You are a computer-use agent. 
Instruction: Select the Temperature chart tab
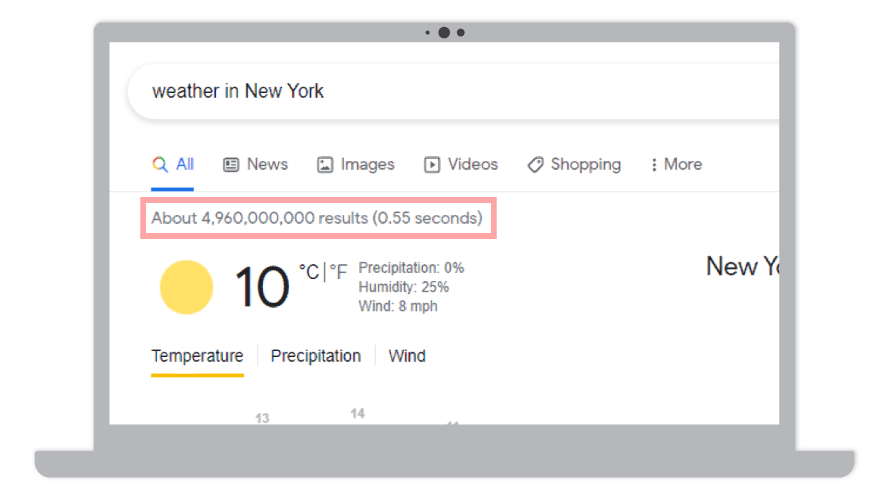click(197, 356)
